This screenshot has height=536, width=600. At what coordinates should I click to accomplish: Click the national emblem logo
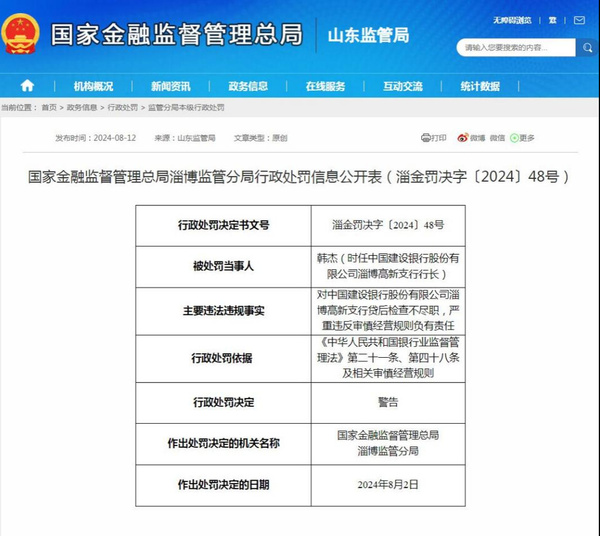click(21, 34)
